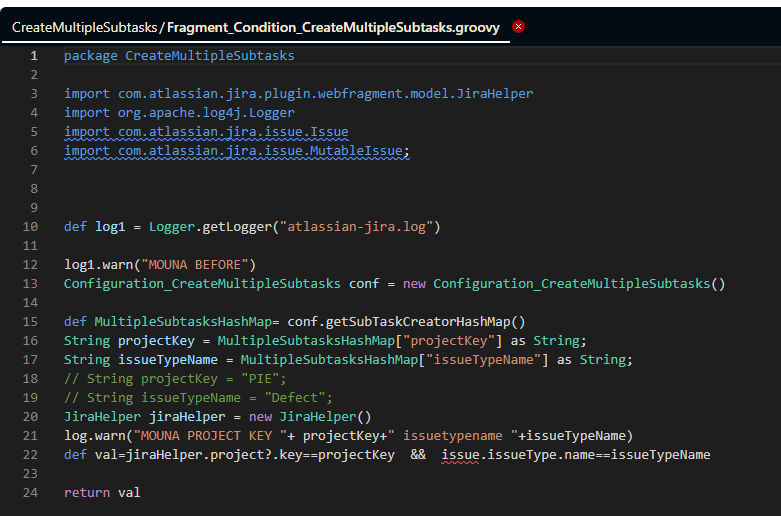
Task: Click line number 22 in gutter
Action: point(30,455)
